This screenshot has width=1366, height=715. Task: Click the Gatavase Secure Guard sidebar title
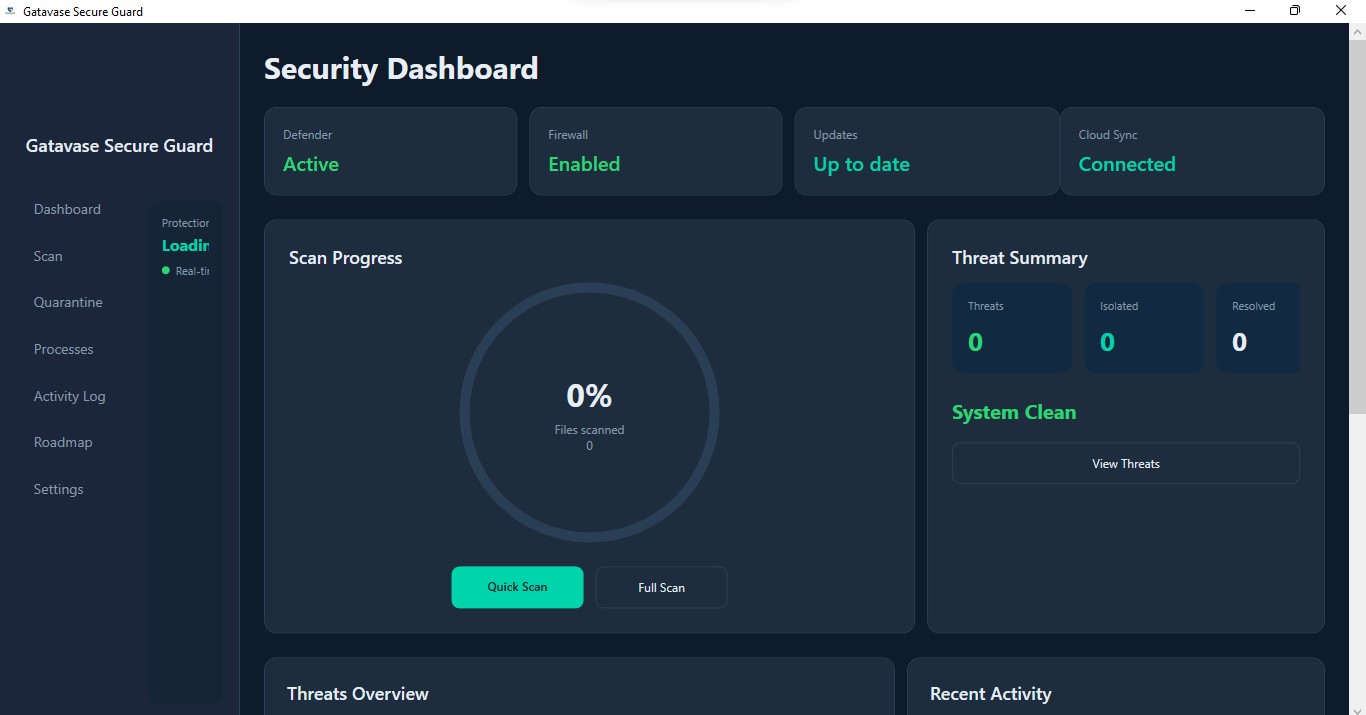(x=119, y=146)
